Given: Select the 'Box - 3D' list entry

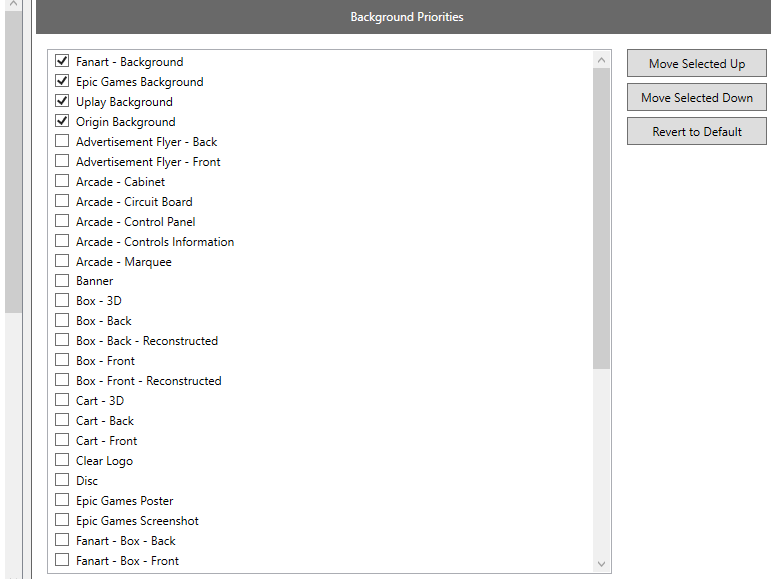Looking at the screenshot, I should coord(98,301).
